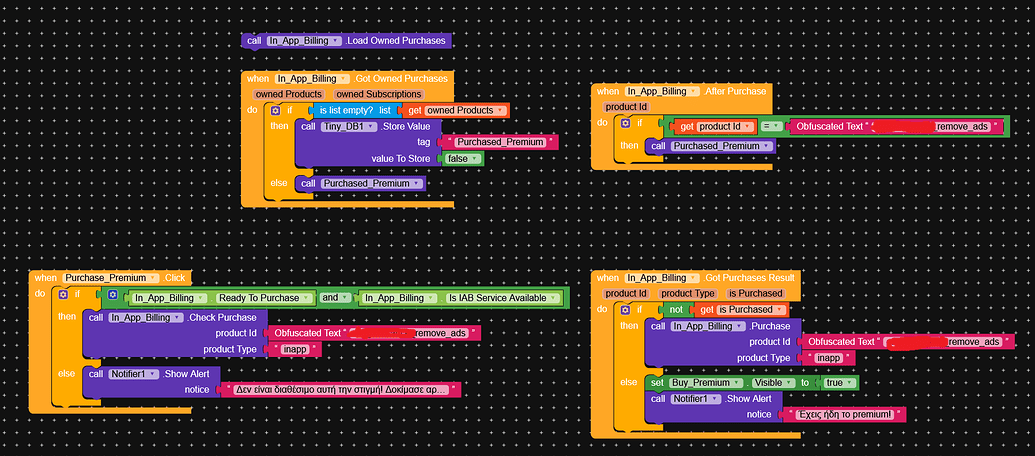Select the 'not' logic block
The height and width of the screenshot is (456, 1035).
click(676, 309)
